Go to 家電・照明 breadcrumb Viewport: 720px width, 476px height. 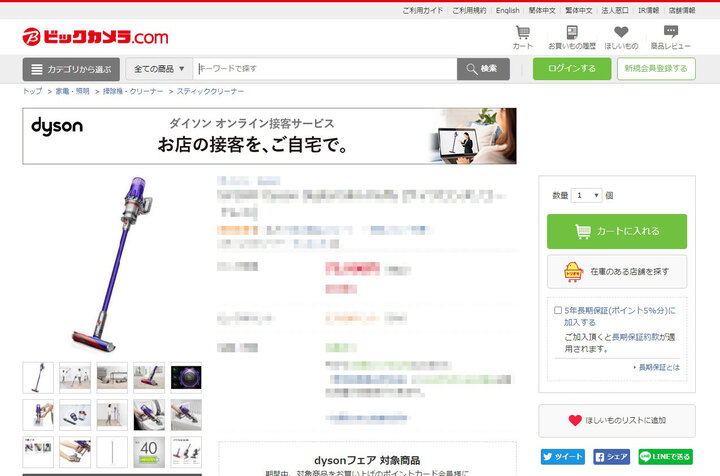72,91
